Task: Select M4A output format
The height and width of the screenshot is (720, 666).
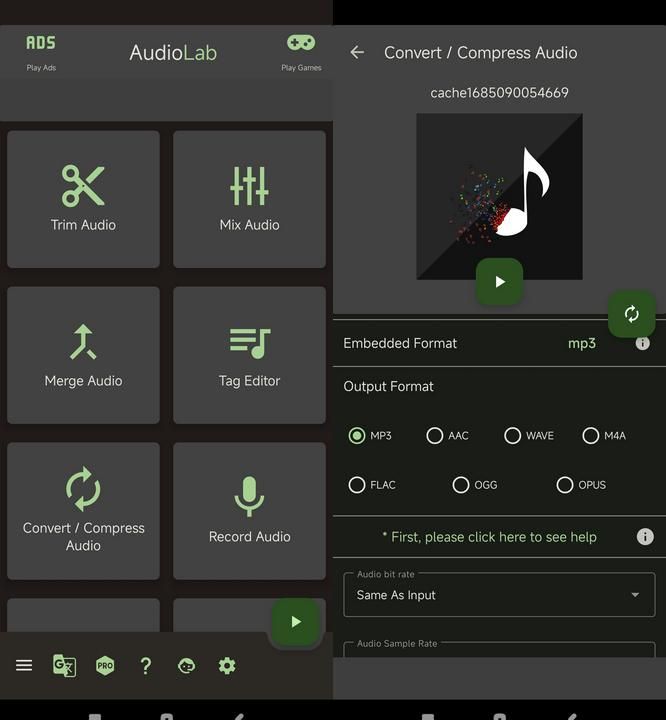Action: 604,435
